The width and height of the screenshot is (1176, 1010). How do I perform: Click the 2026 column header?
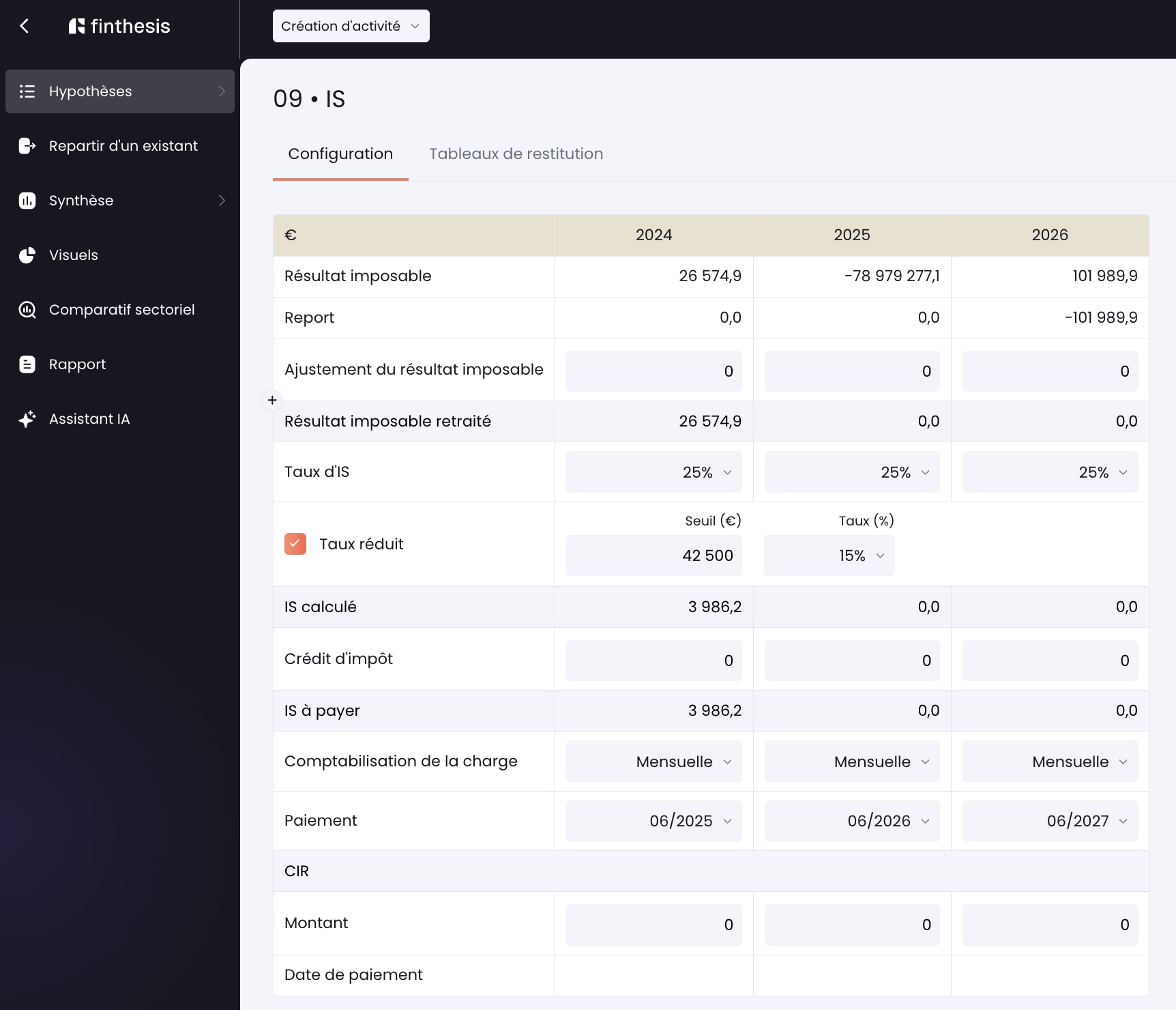(1050, 235)
